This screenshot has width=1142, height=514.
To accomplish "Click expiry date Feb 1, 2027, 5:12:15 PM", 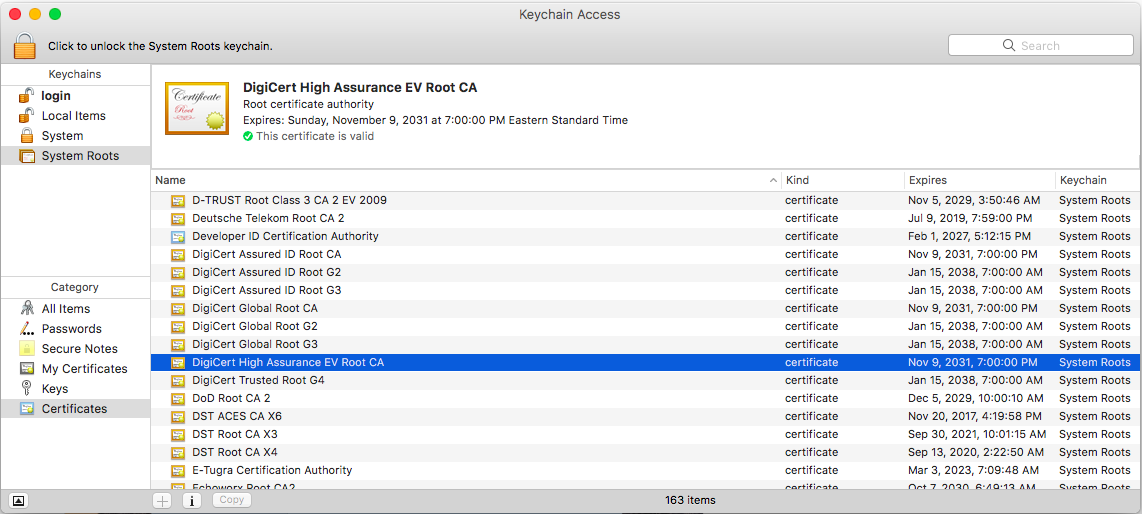I will (x=969, y=237).
